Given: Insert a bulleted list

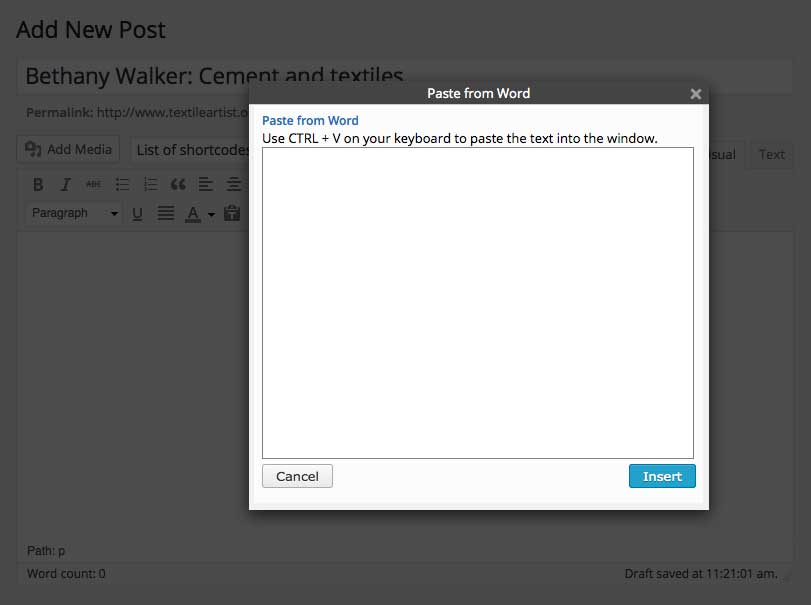Looking at the screenshot, I should tap(123, 185).
